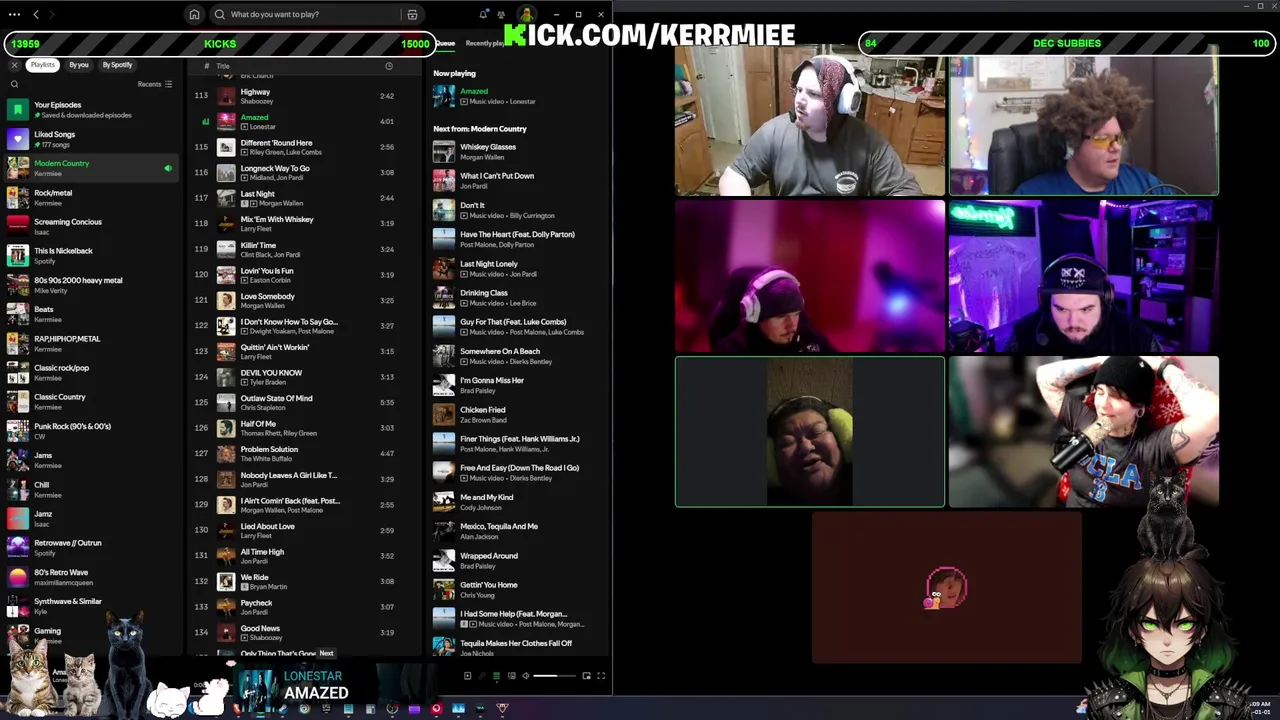Image resolution: width=1280 pixels, height=720 pixels.
Task: Click the Title column header
Action: click(223, 66)
